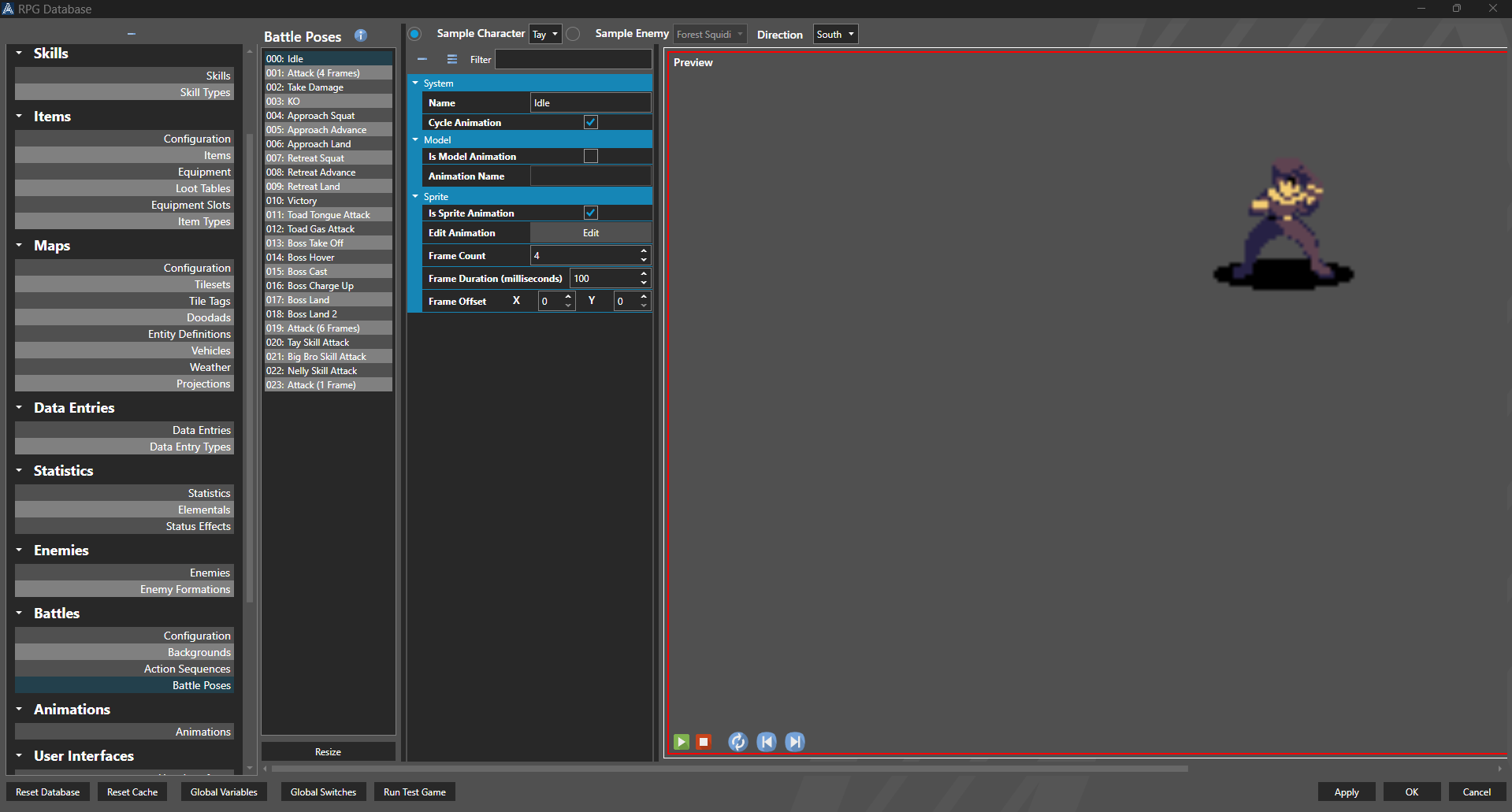
Task: Click the collapse-all minus icon beside Filter
Action: point(422,59)
